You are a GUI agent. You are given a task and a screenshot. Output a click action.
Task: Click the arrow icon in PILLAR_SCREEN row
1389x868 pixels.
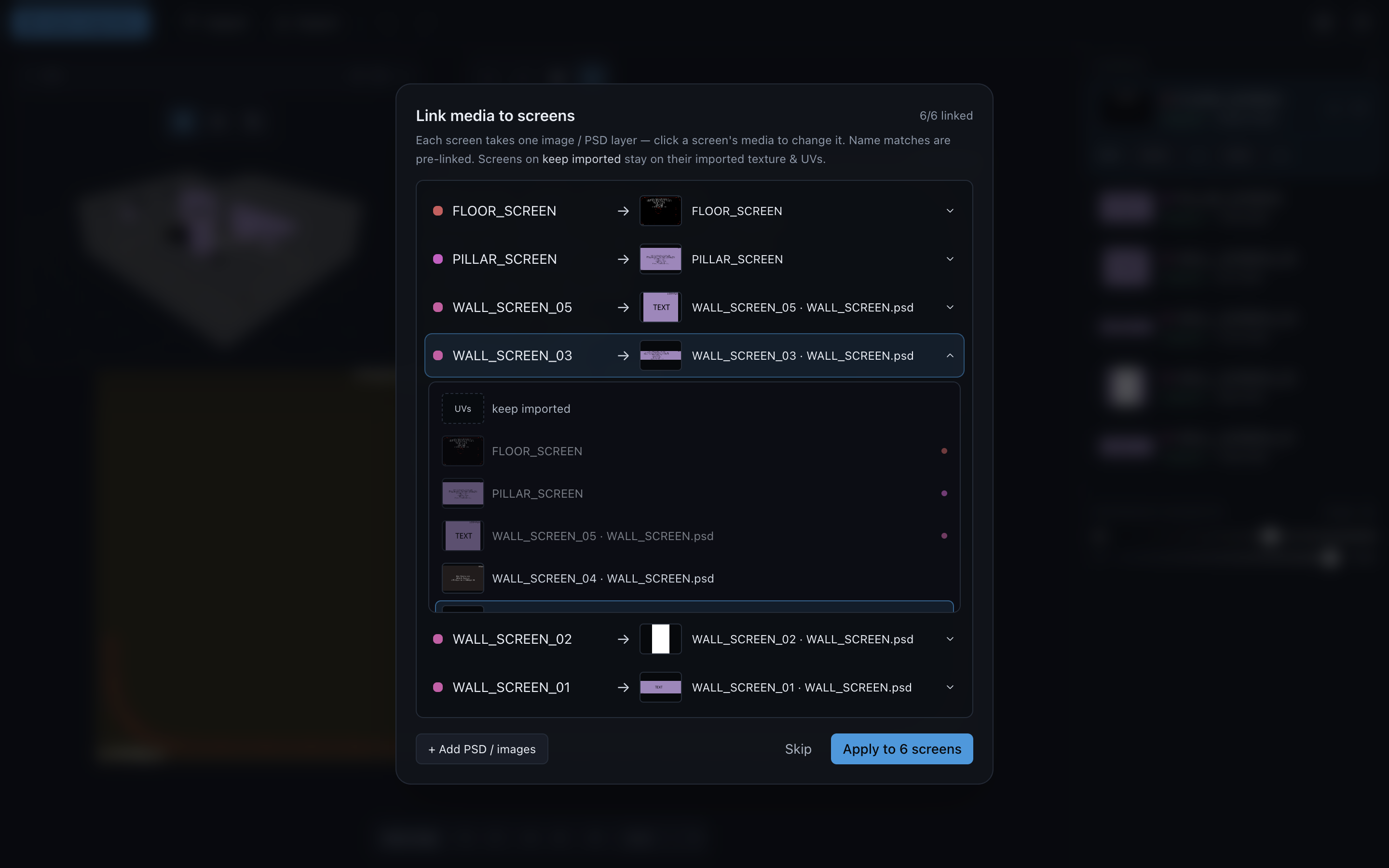[x=623, y=259]
